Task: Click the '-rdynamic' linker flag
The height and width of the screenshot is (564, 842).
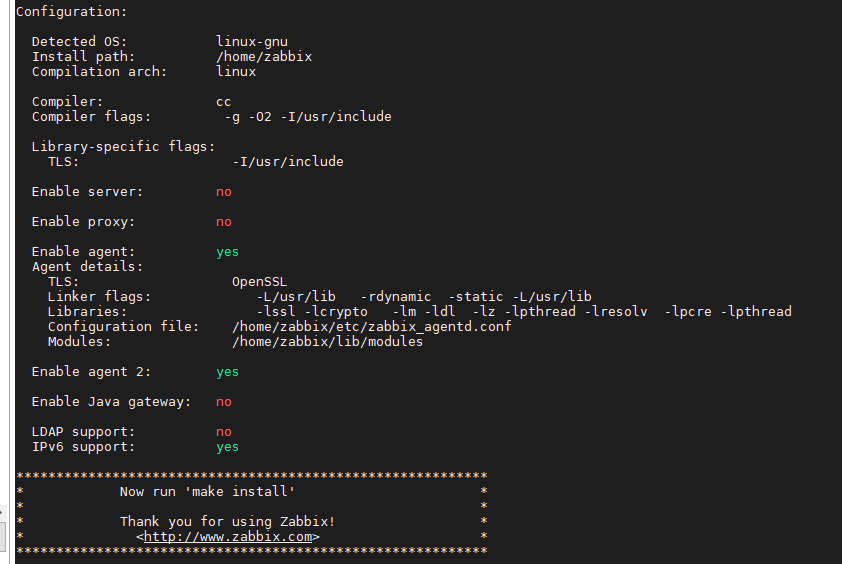Action: (x=396, y=297)
